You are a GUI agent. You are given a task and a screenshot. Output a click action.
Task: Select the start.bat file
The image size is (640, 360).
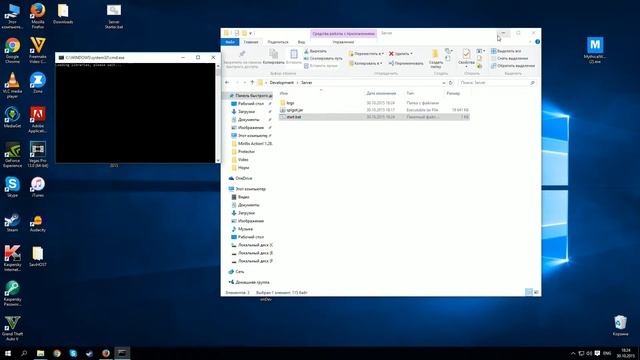[x=374, y=117]
